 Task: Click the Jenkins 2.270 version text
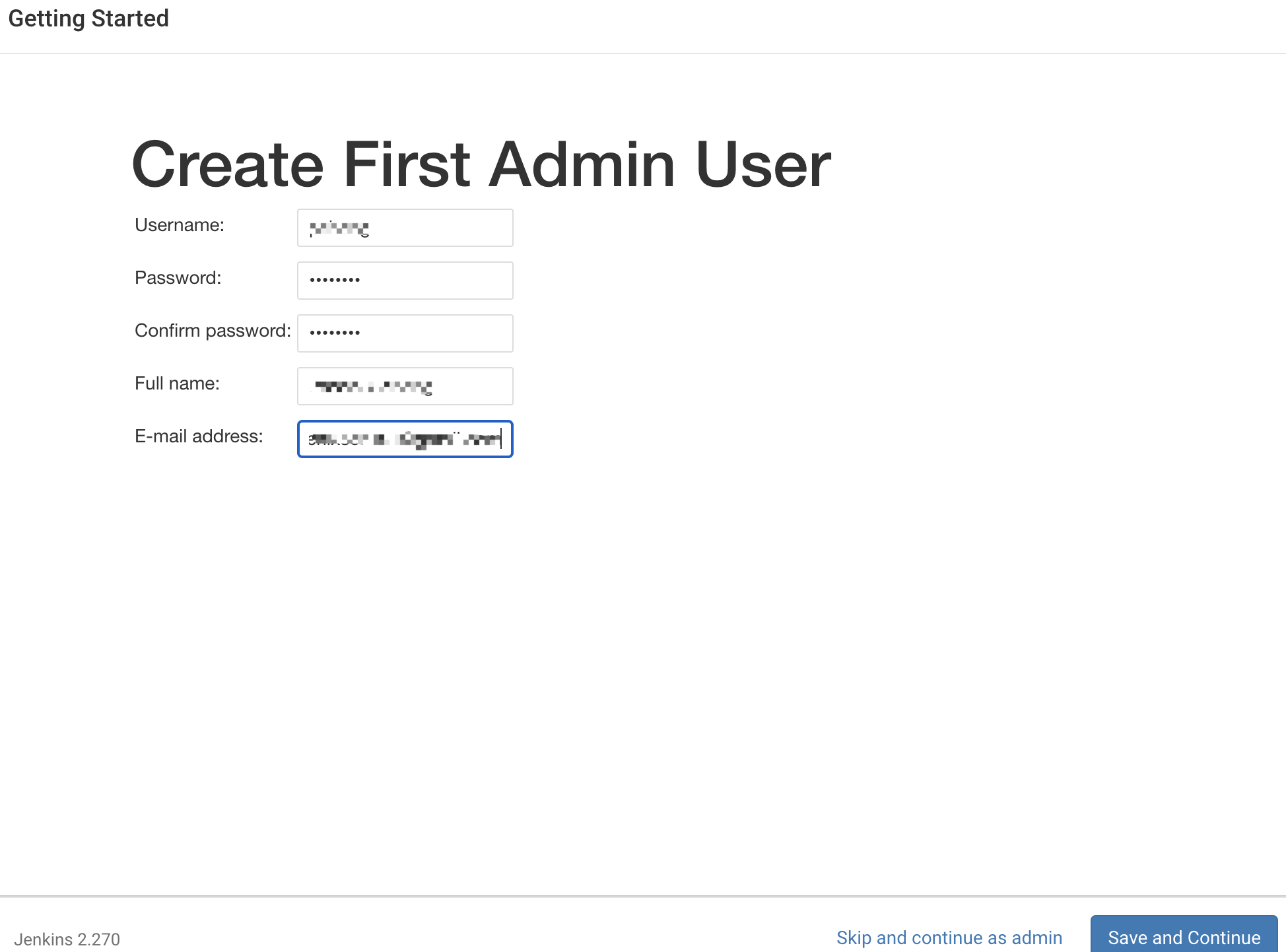67,939
